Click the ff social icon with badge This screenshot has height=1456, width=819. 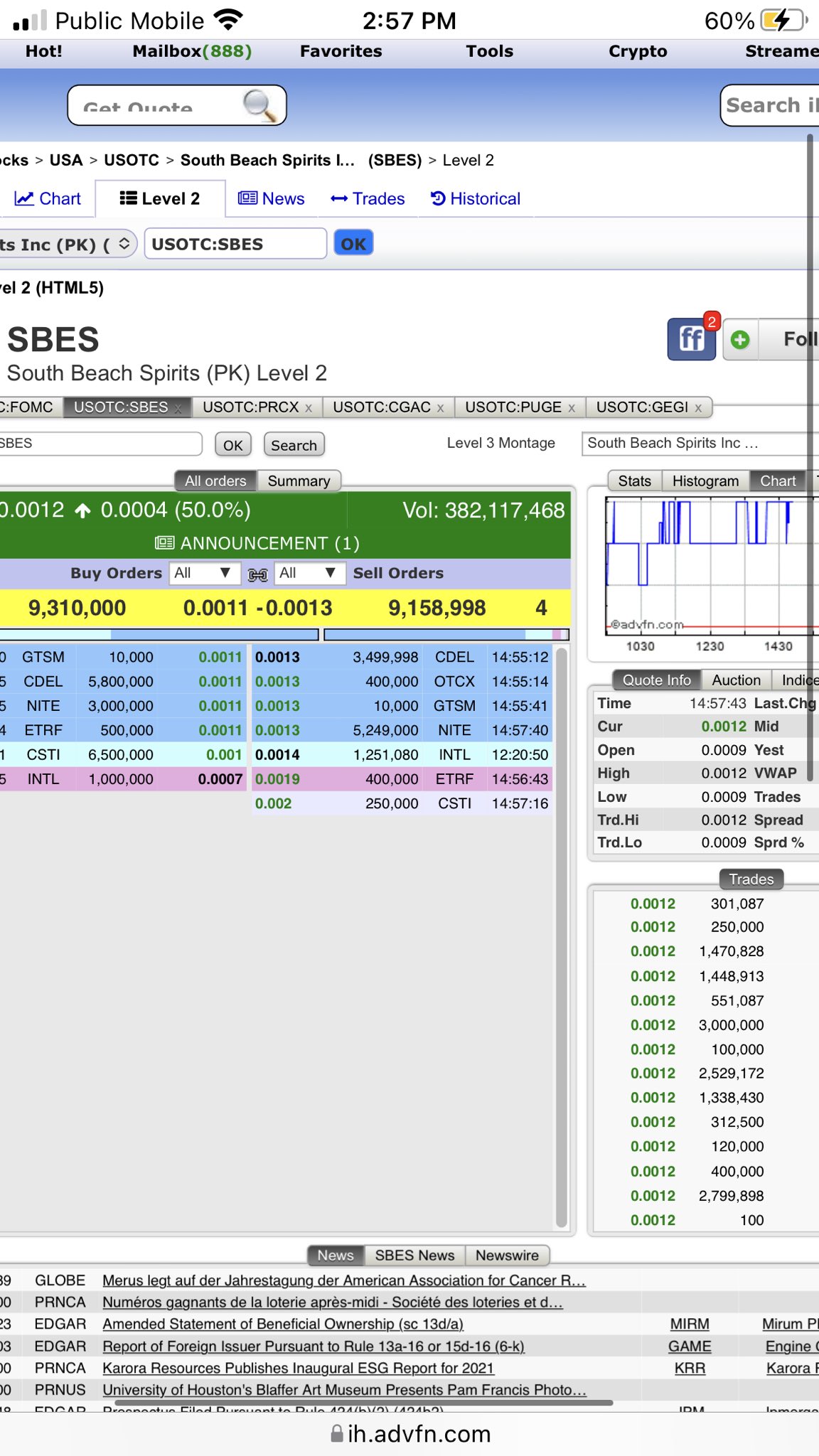pos(692,338)
